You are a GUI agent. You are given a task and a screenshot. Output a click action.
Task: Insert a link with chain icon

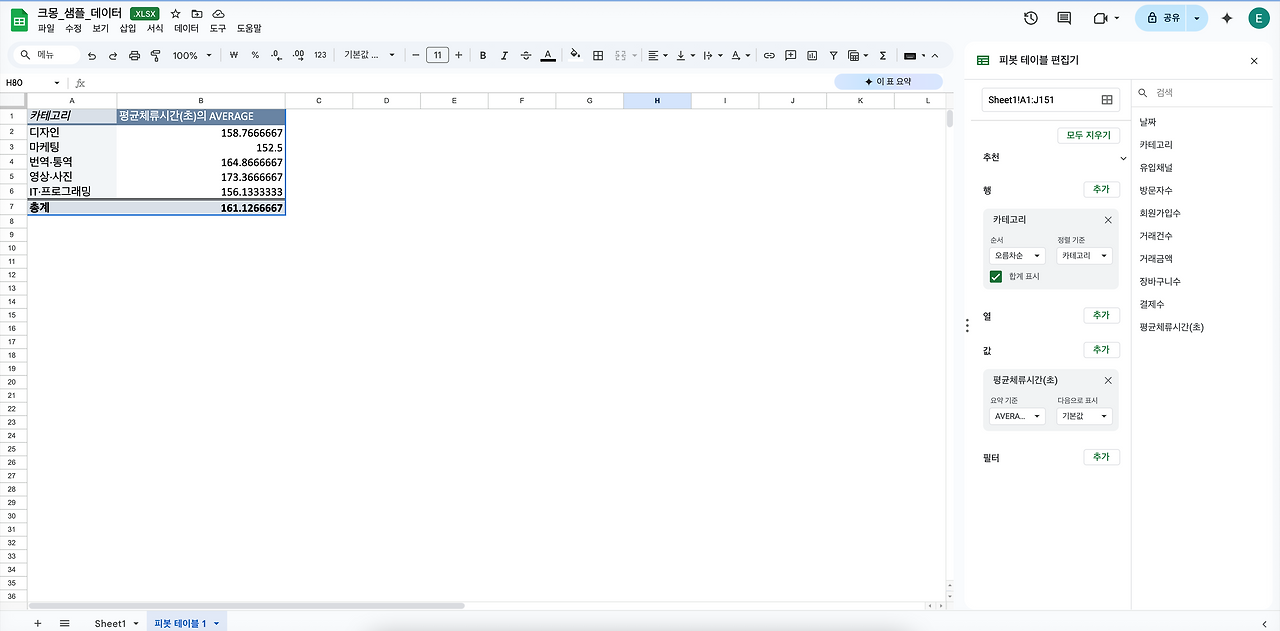pos(769,56)
